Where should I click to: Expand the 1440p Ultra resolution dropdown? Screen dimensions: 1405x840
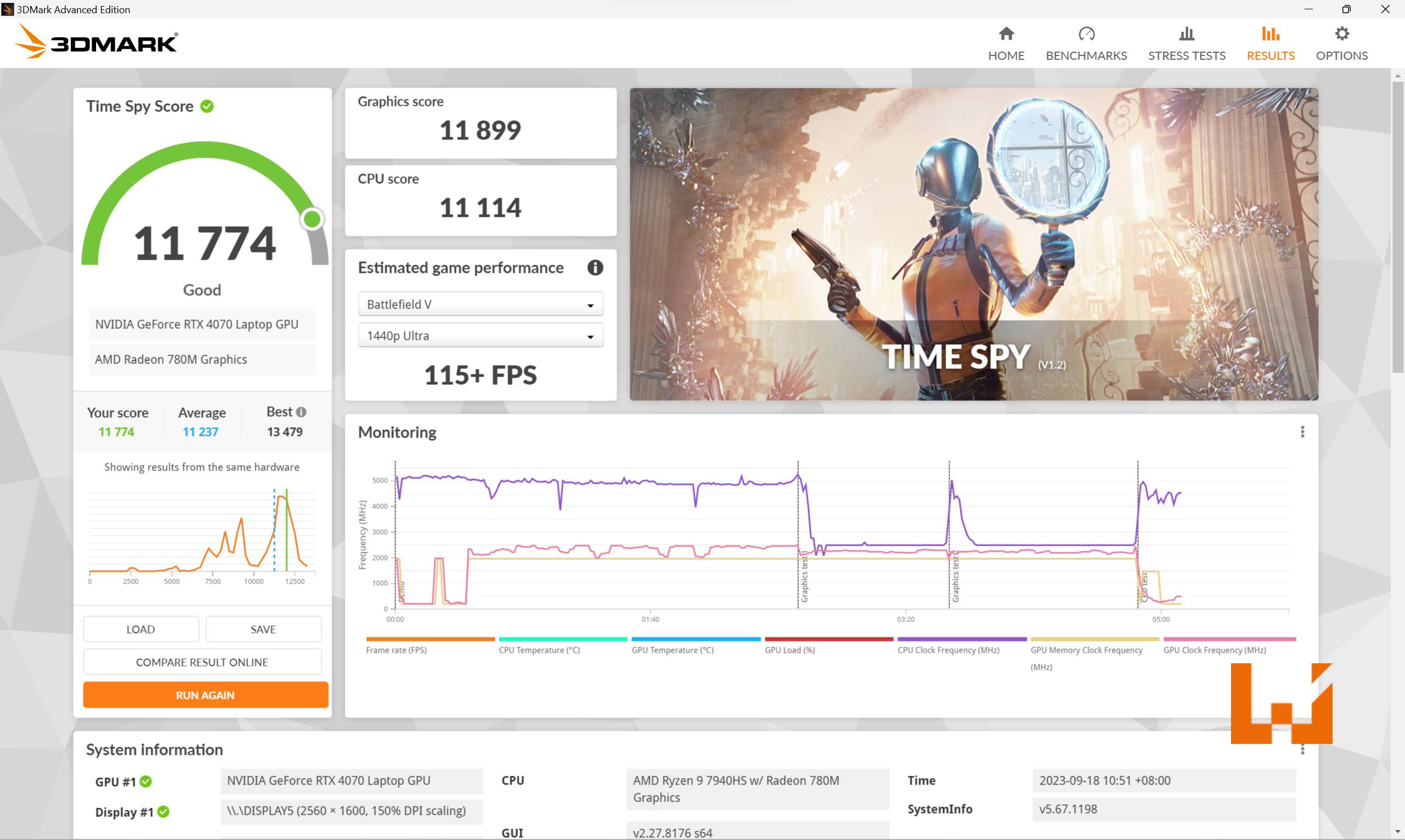click(x=480, y=335)
